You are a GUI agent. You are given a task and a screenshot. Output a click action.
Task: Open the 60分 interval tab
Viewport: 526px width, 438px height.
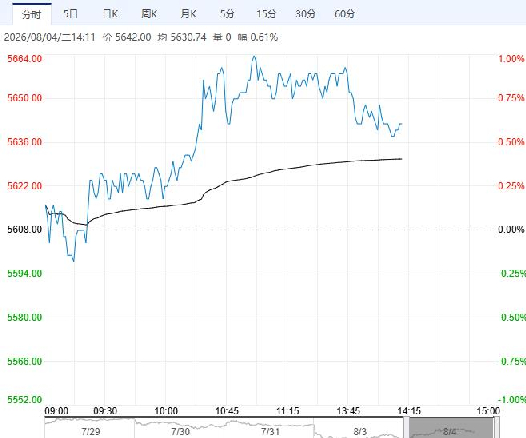coord(344,14)
